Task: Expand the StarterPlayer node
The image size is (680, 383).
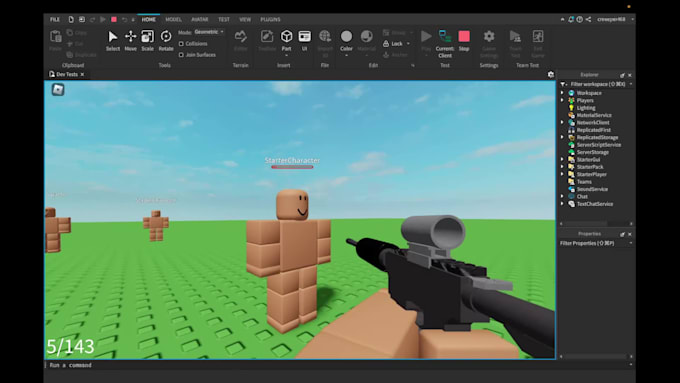Action: coord(562,174)
